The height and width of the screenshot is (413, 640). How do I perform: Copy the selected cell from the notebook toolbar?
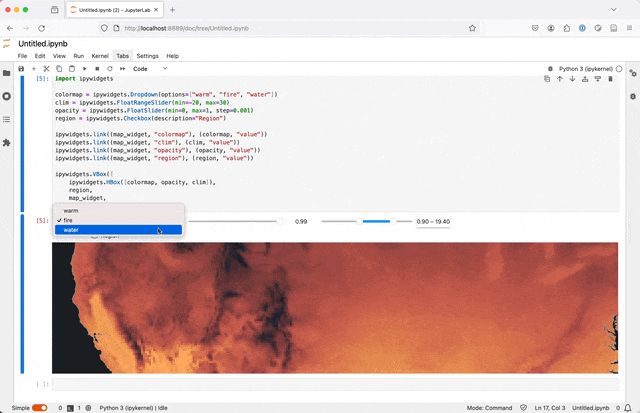pos(59,69)
